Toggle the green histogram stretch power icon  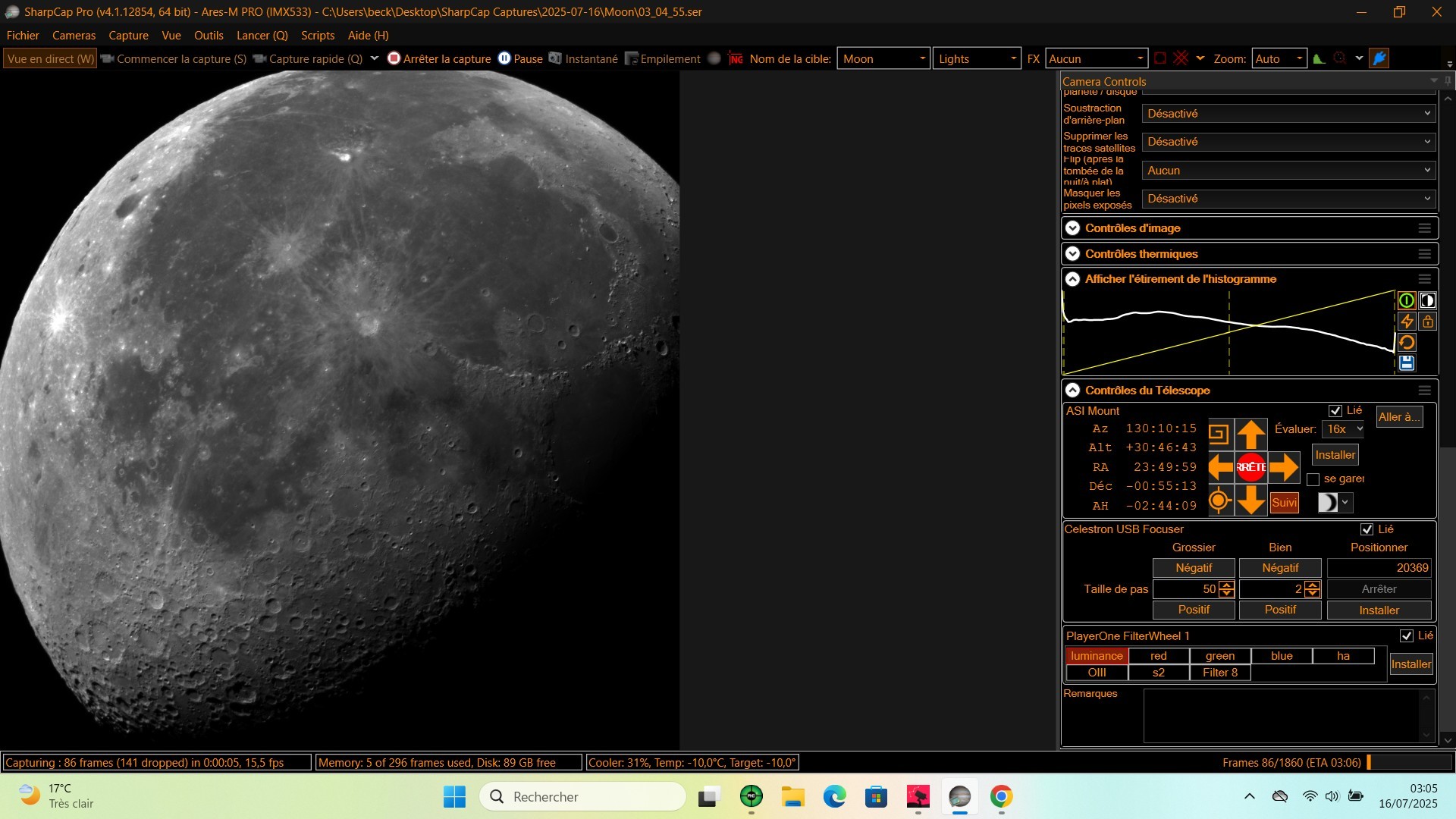(1406, 301)
